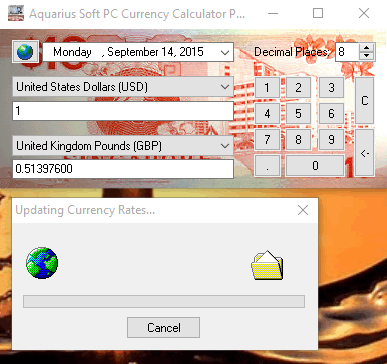Click the USD amount field showing 1

coord(123,111)
